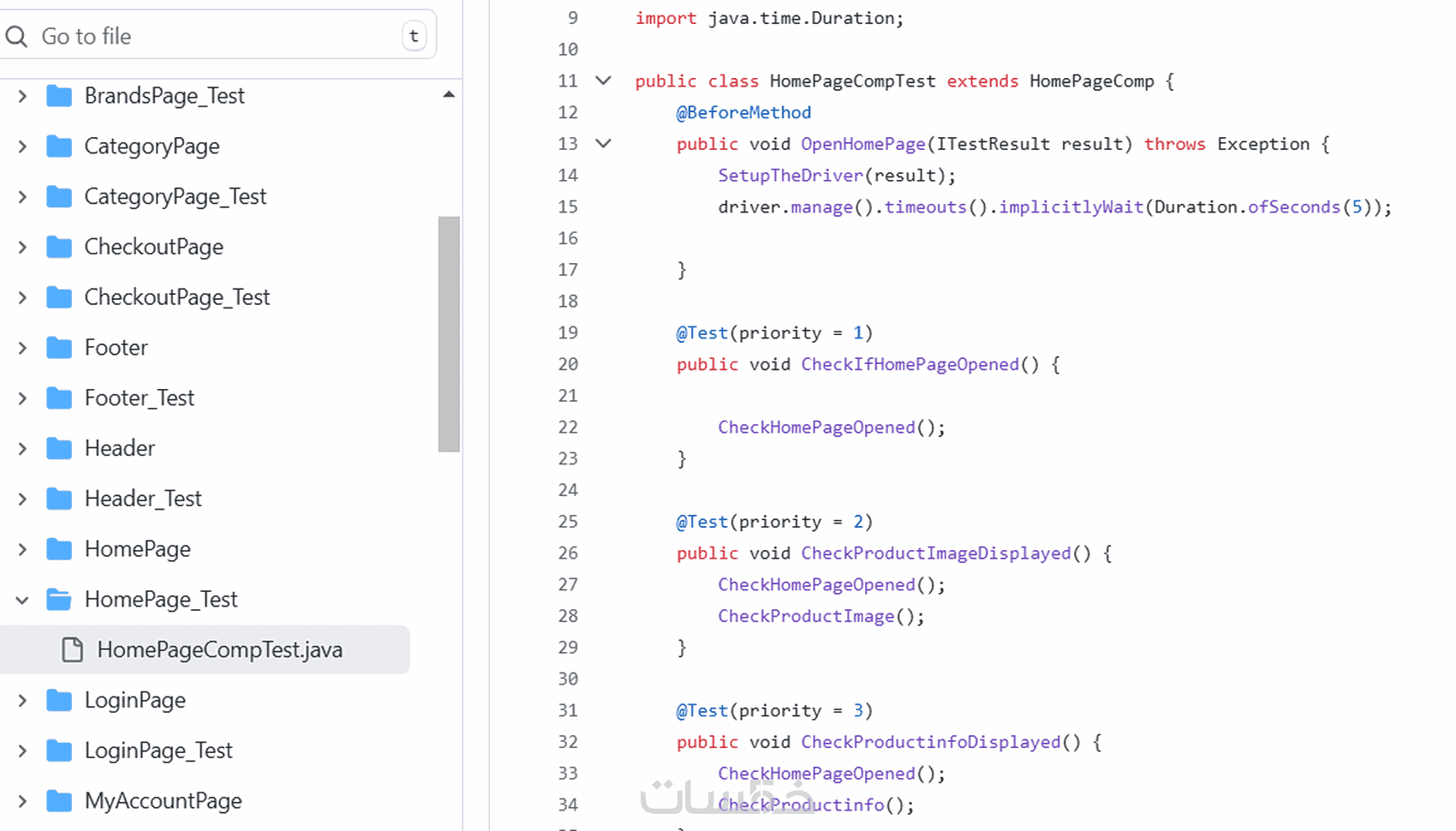This screenshot has width=1456, height=831.
Task: Open the CheckoutPage folder name
Action: pyautogui.click(x=154, y=247)
